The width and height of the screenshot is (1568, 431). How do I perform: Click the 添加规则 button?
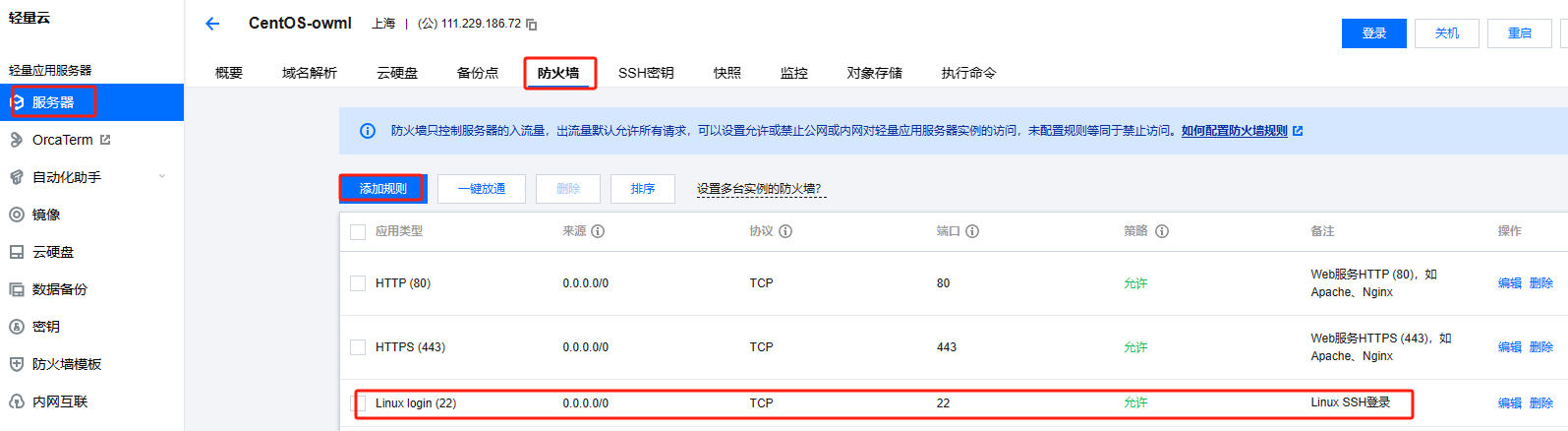click(x=383, y=189)
